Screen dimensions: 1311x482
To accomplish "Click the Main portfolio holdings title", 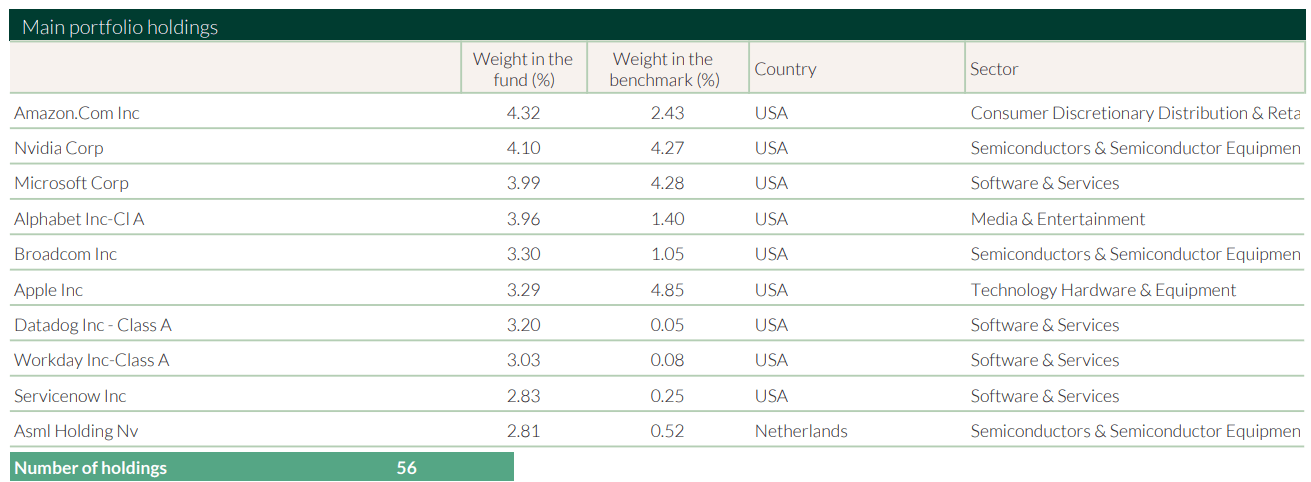I will click(x=120, y=27).
